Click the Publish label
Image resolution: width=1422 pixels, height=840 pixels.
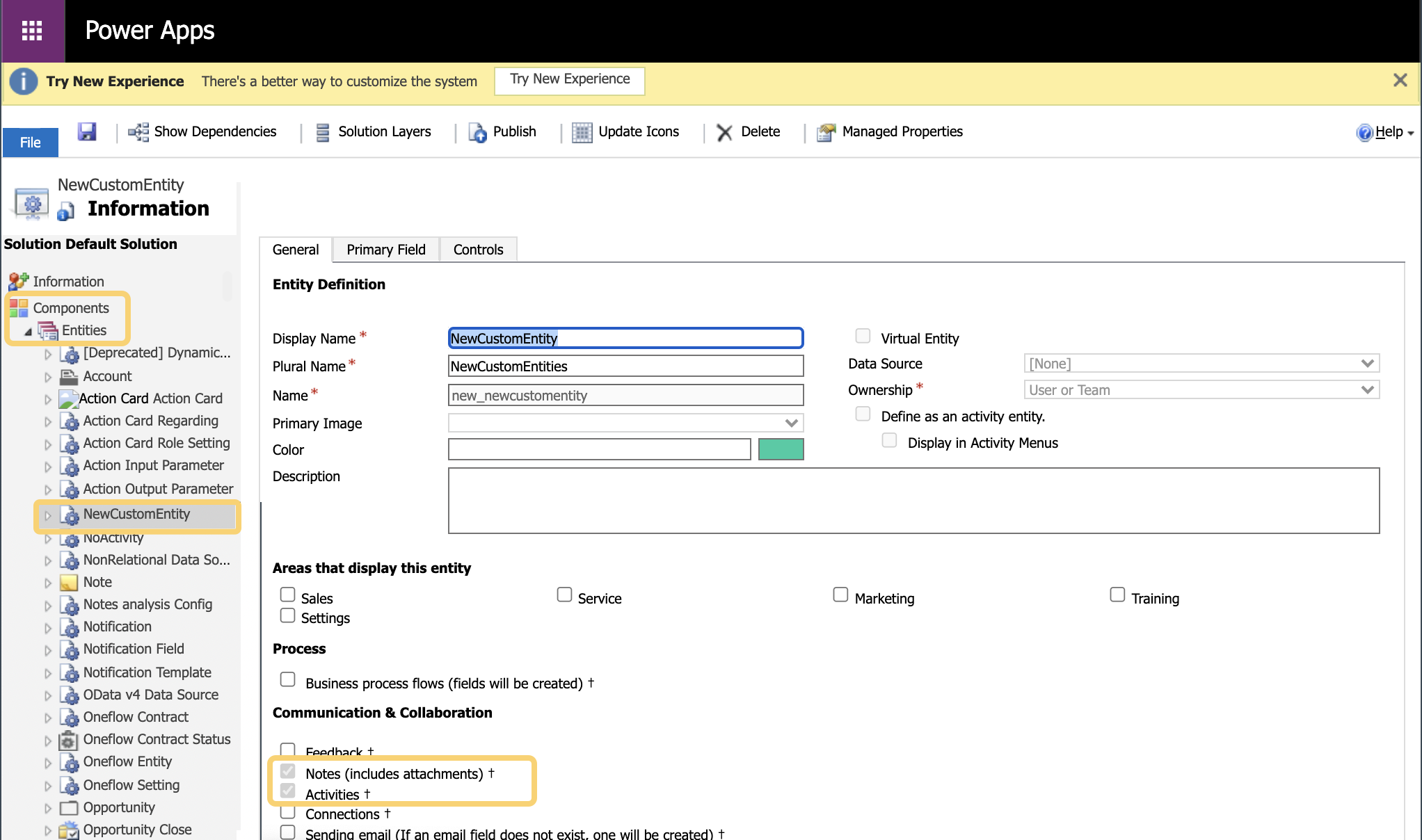[515, 132]
